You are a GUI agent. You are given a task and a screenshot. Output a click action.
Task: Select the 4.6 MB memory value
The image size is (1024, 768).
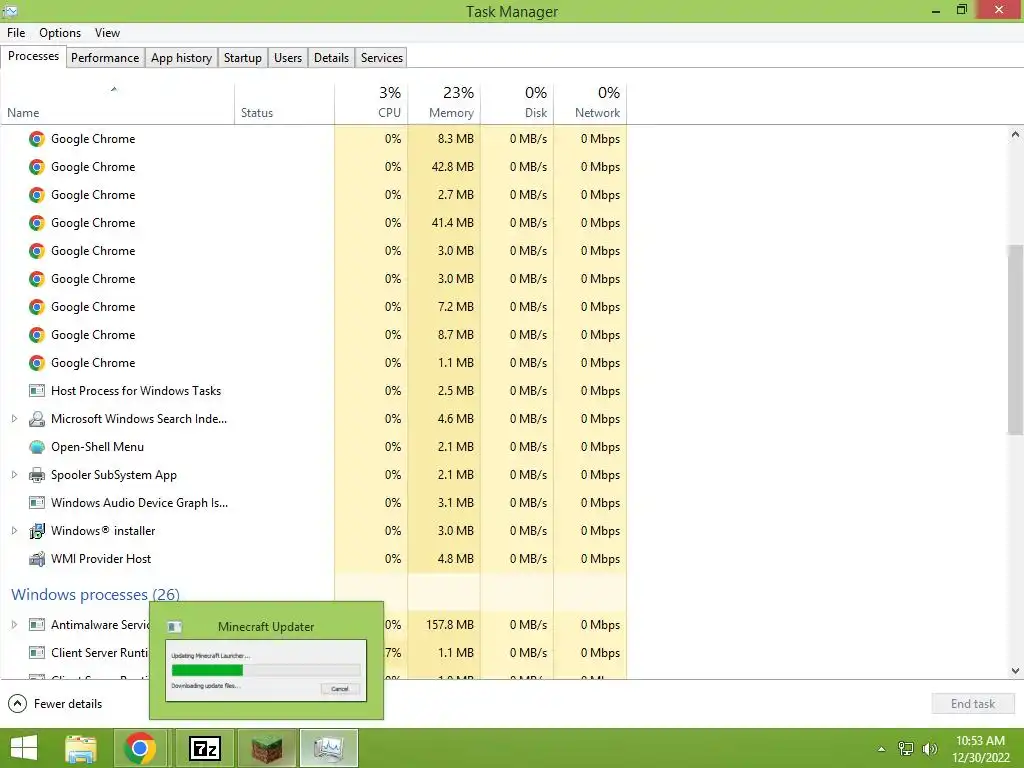456,419
